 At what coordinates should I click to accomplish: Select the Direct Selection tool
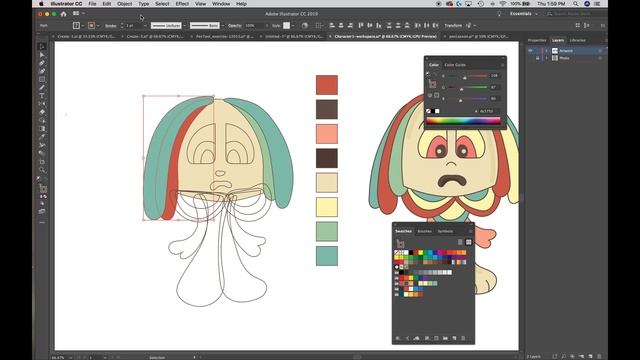point(42,55)
